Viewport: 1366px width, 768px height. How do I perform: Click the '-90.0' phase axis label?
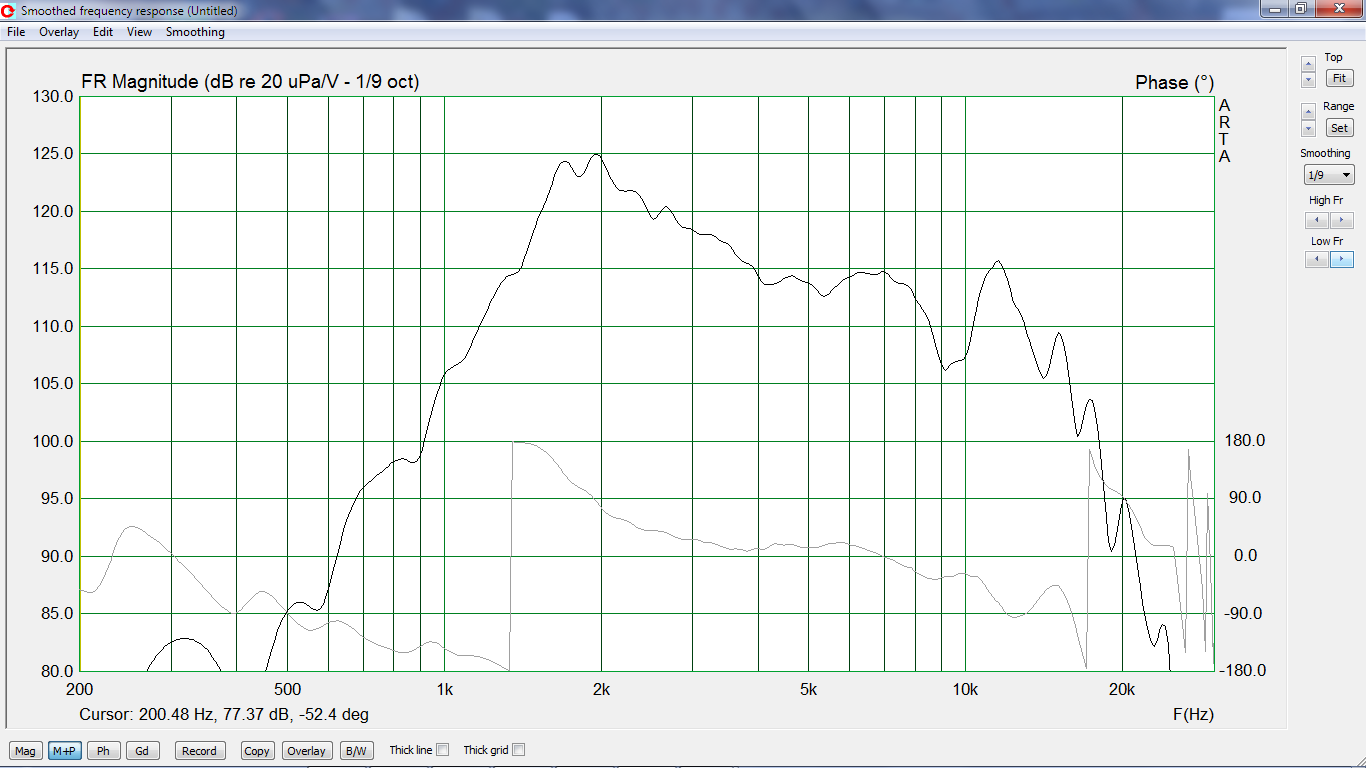pos(1244,614)
